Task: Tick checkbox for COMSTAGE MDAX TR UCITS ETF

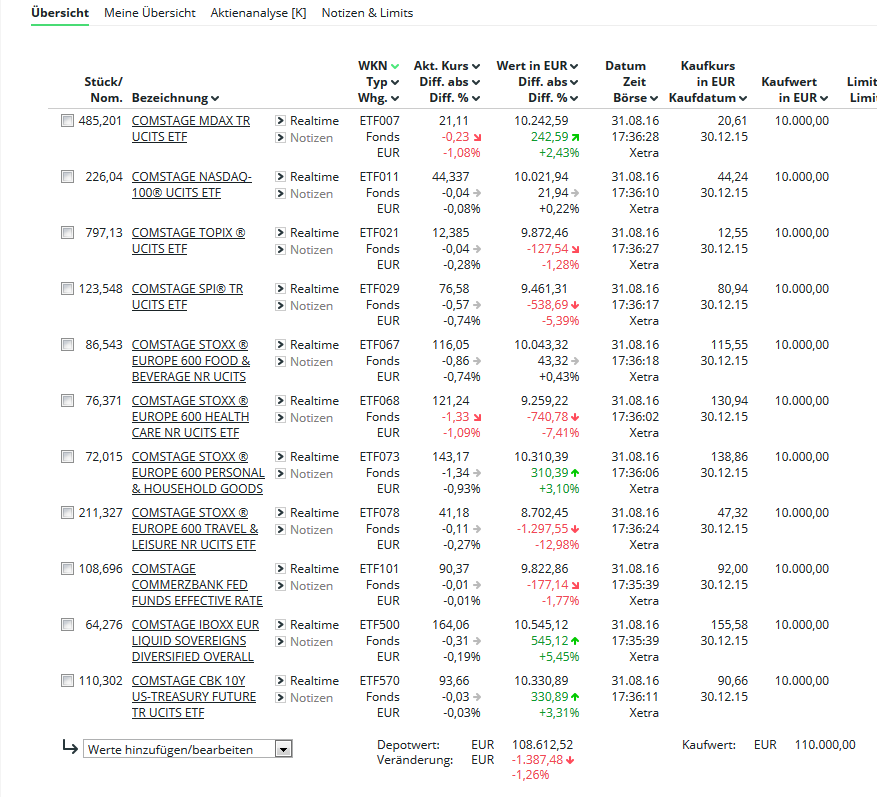Action: [x=67, y=121]
